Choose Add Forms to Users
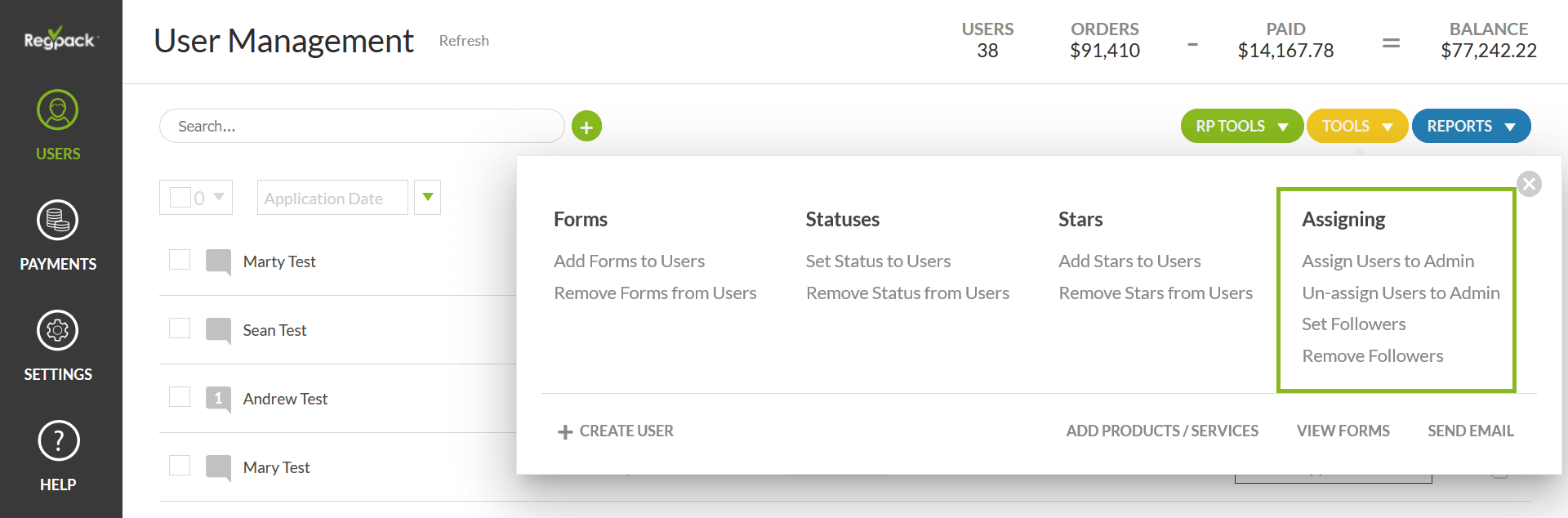The image size is (1568, 518). tap(629, 261)
